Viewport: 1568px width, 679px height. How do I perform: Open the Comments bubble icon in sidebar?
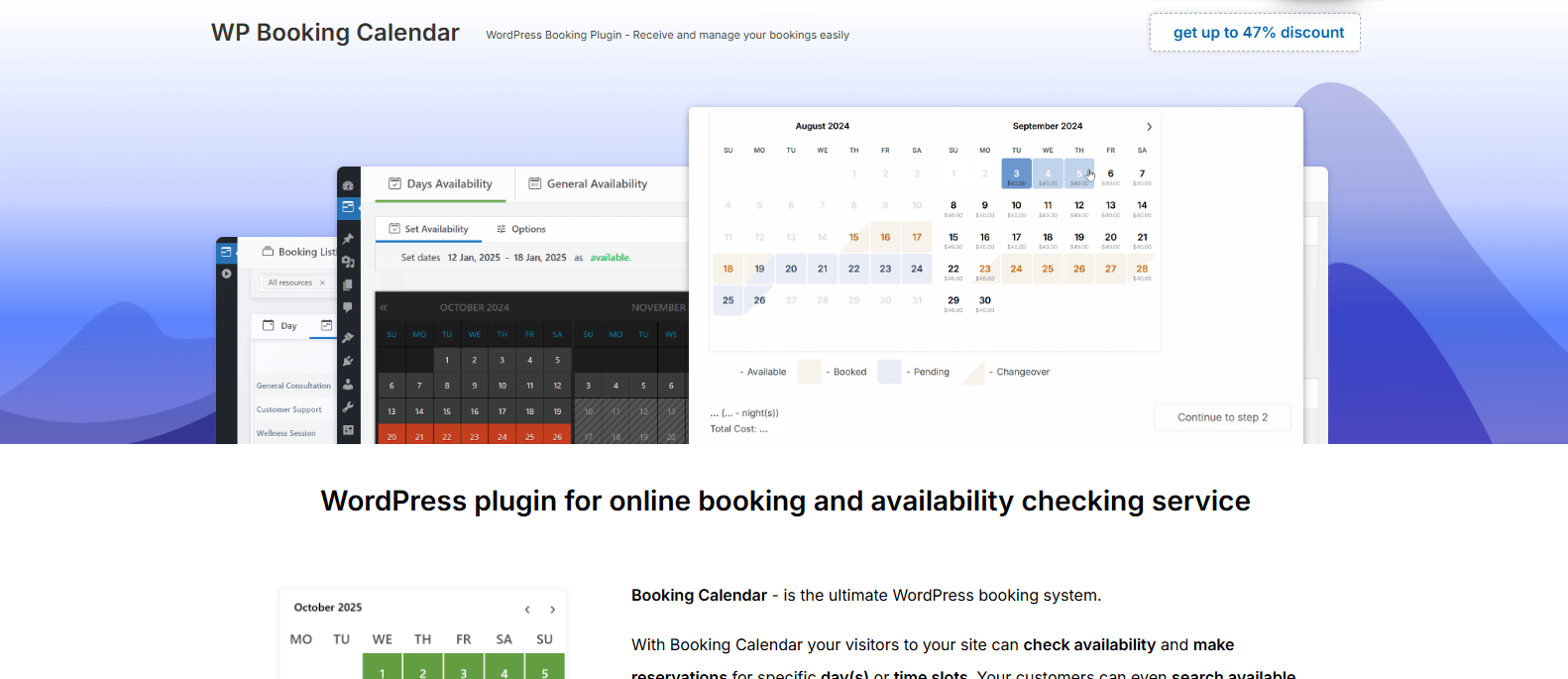[348, 308]
